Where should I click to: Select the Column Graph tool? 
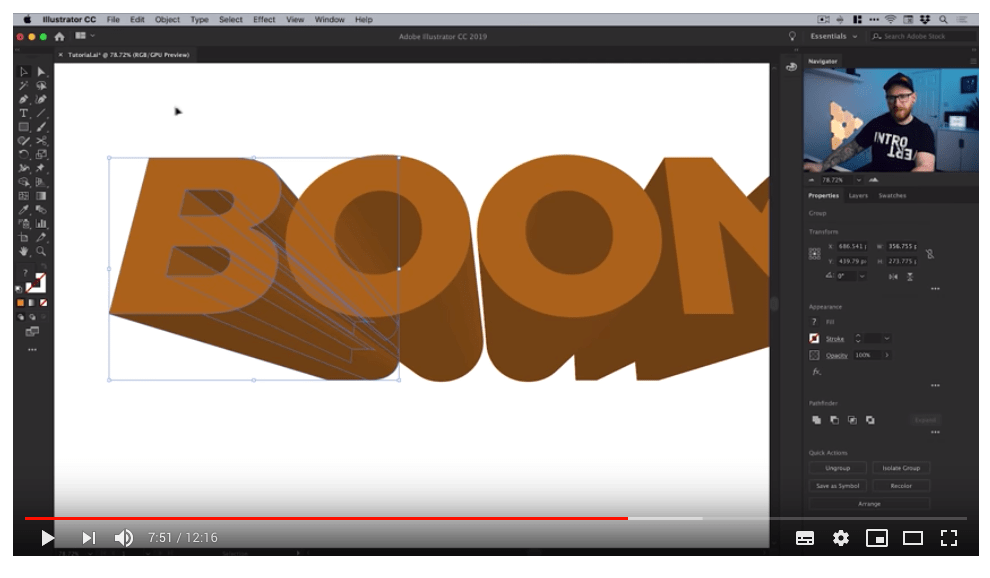[x=41, y=224]
